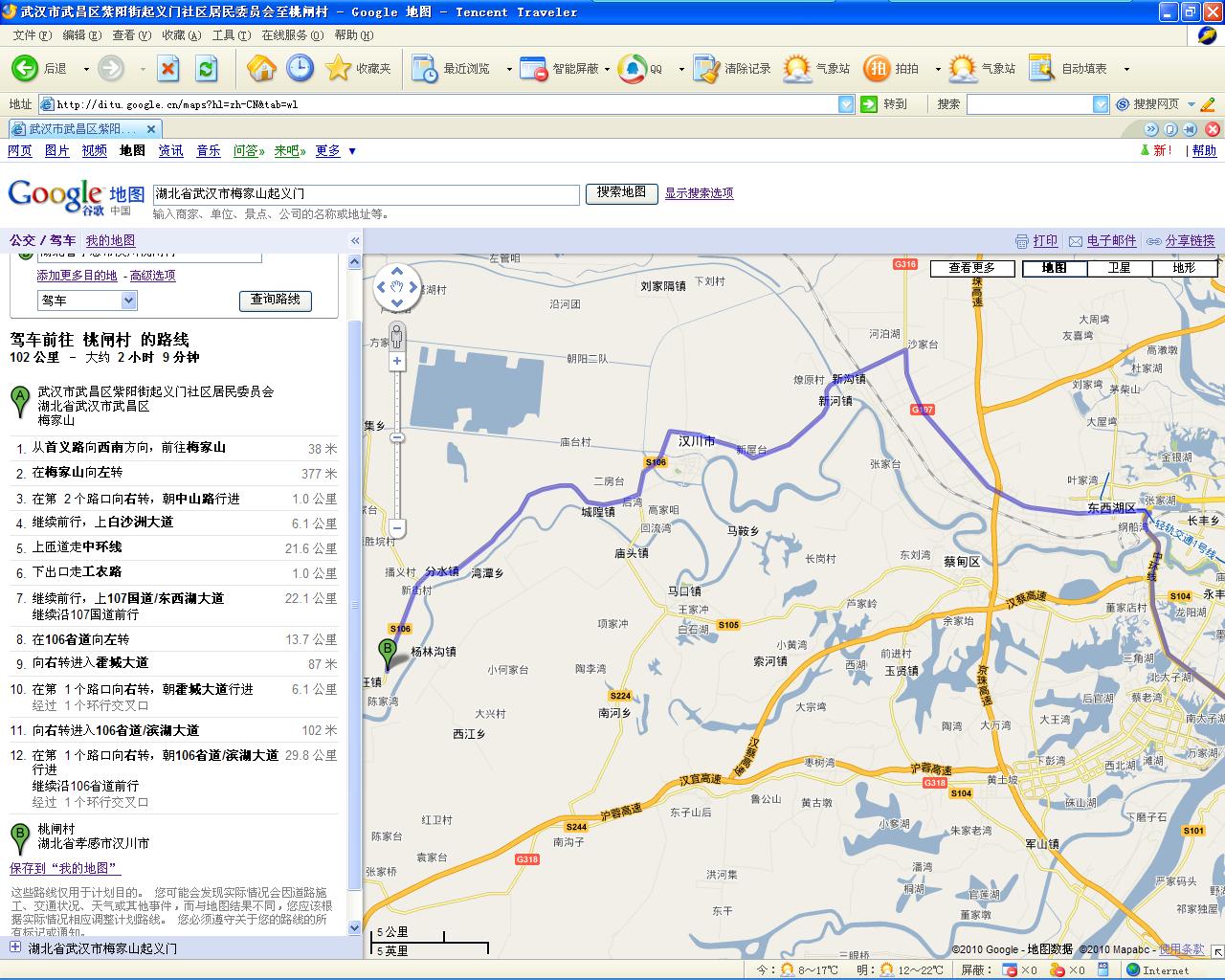Click 清除记录 clear records icon
Screen dimensions: 1225x980
point(732,68)
